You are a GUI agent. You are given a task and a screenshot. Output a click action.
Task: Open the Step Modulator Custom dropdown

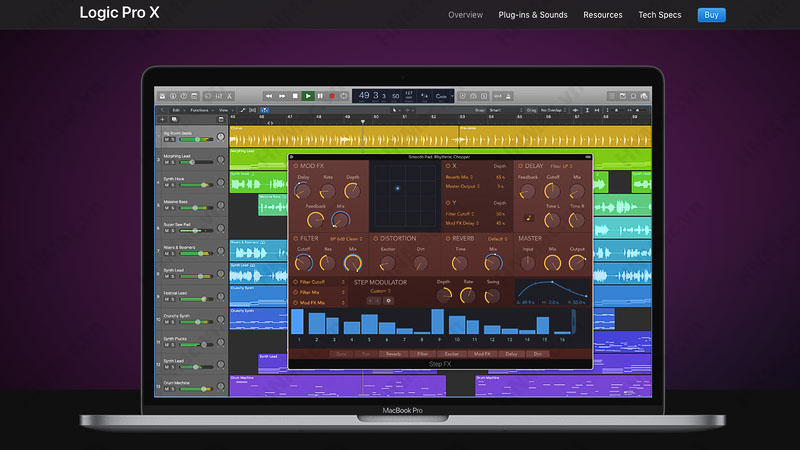[380, 291]
